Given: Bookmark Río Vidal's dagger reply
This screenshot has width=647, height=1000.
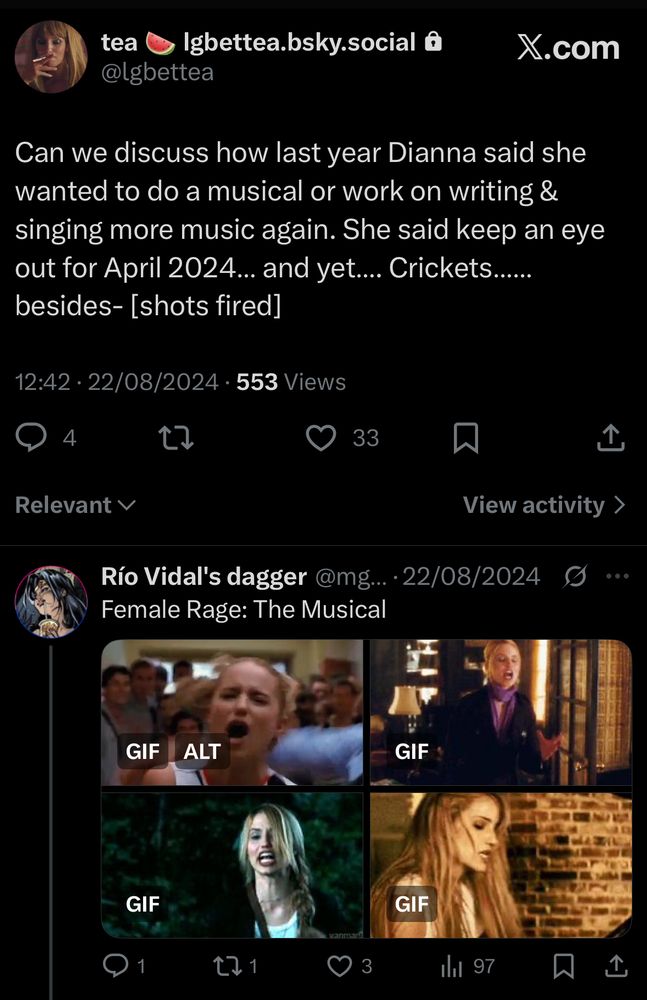Looking at the screenshot, I should point(564,966).
